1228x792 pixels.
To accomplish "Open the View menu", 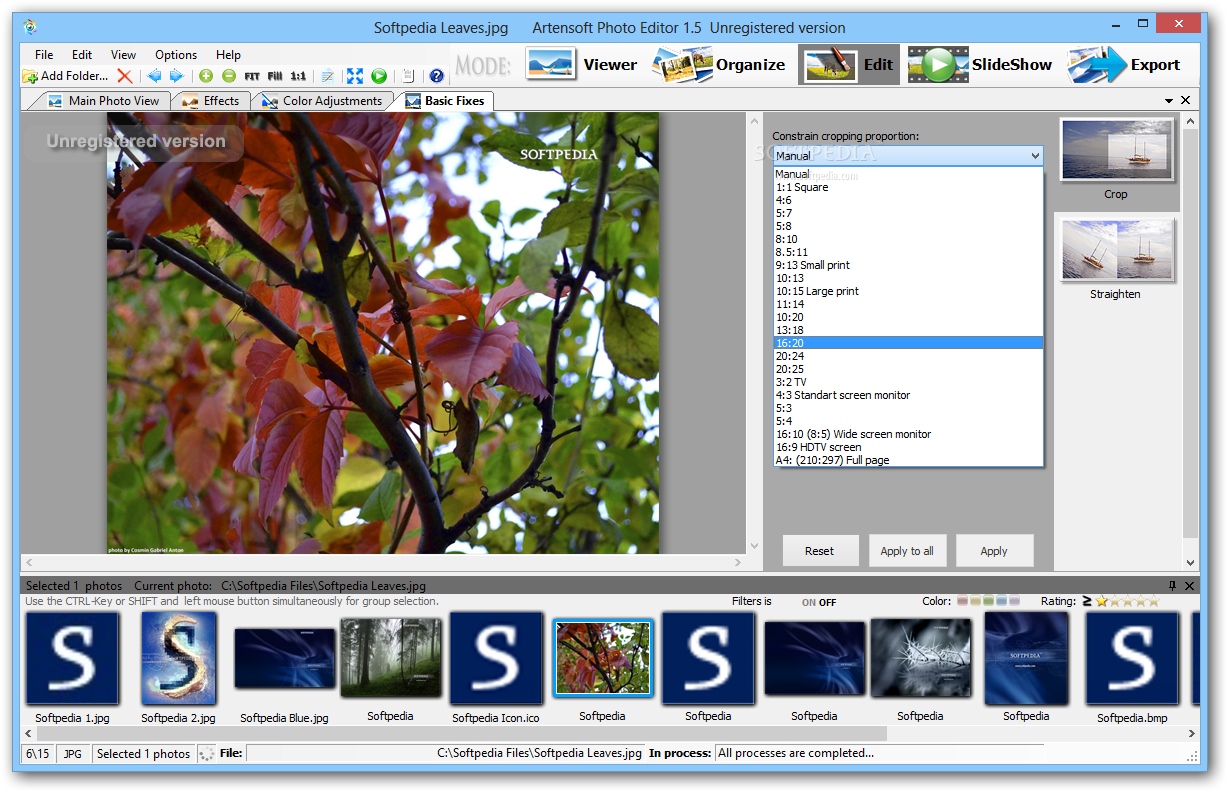I will [124, 55].
